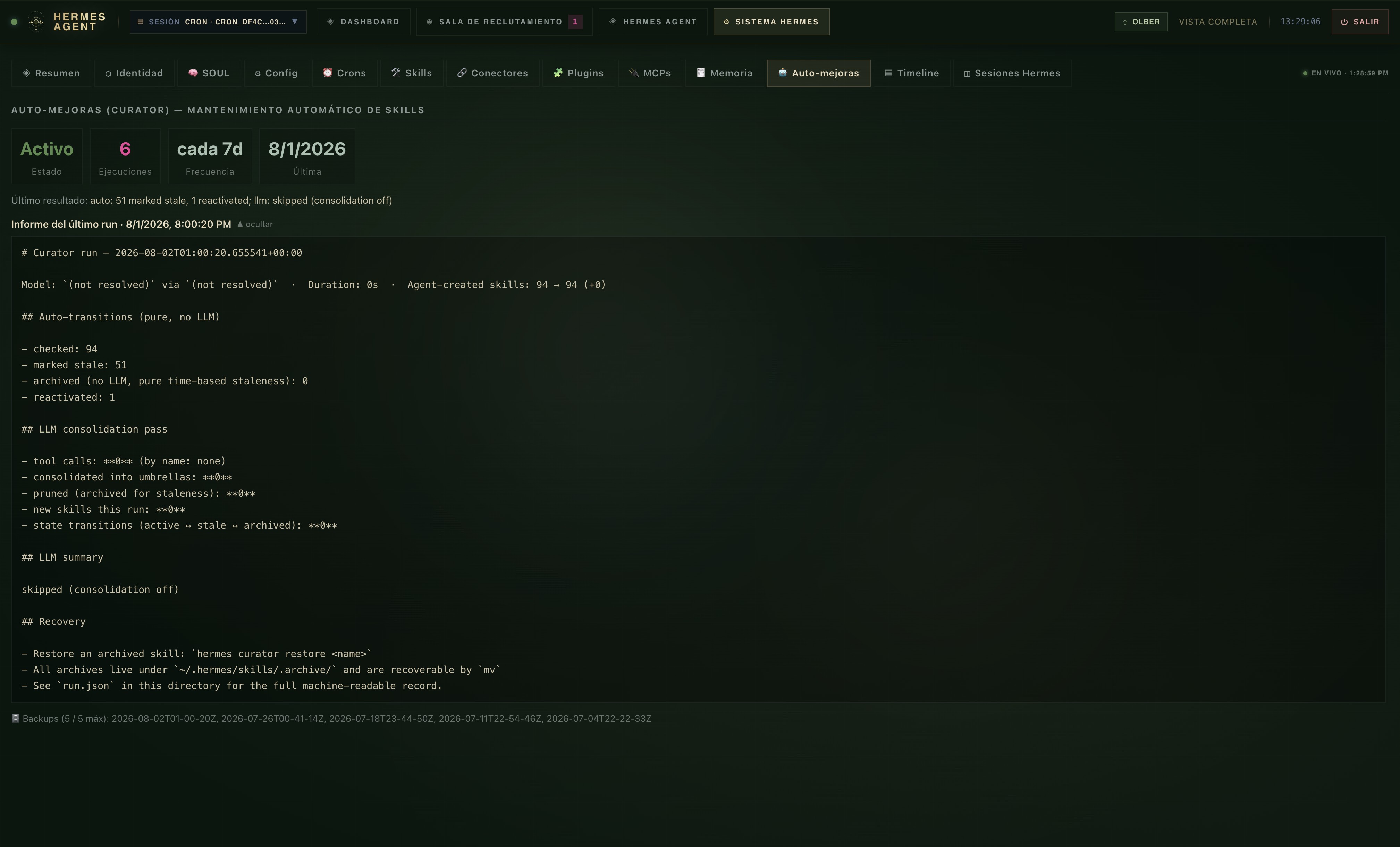Expand the Sesión CRON dropdown arrow
This screenshot has width=1400, height=847.
click(x=295, y=22)
